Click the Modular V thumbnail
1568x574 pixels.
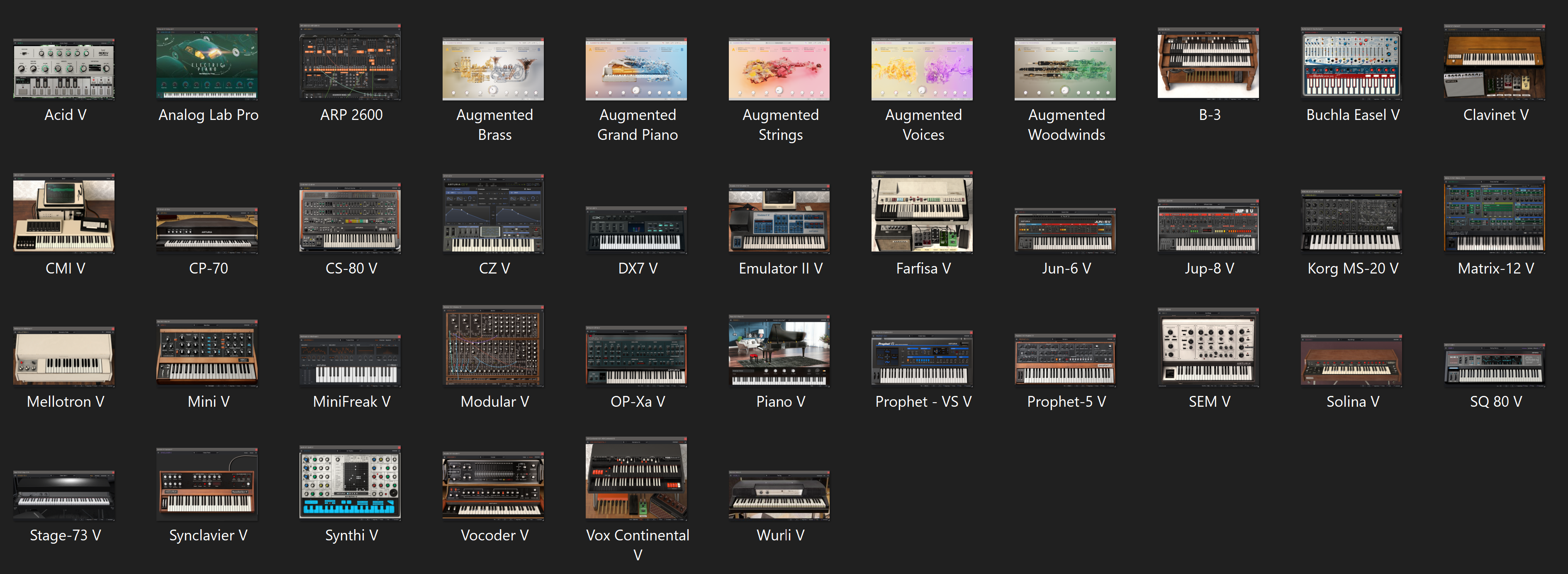(493, 346)
